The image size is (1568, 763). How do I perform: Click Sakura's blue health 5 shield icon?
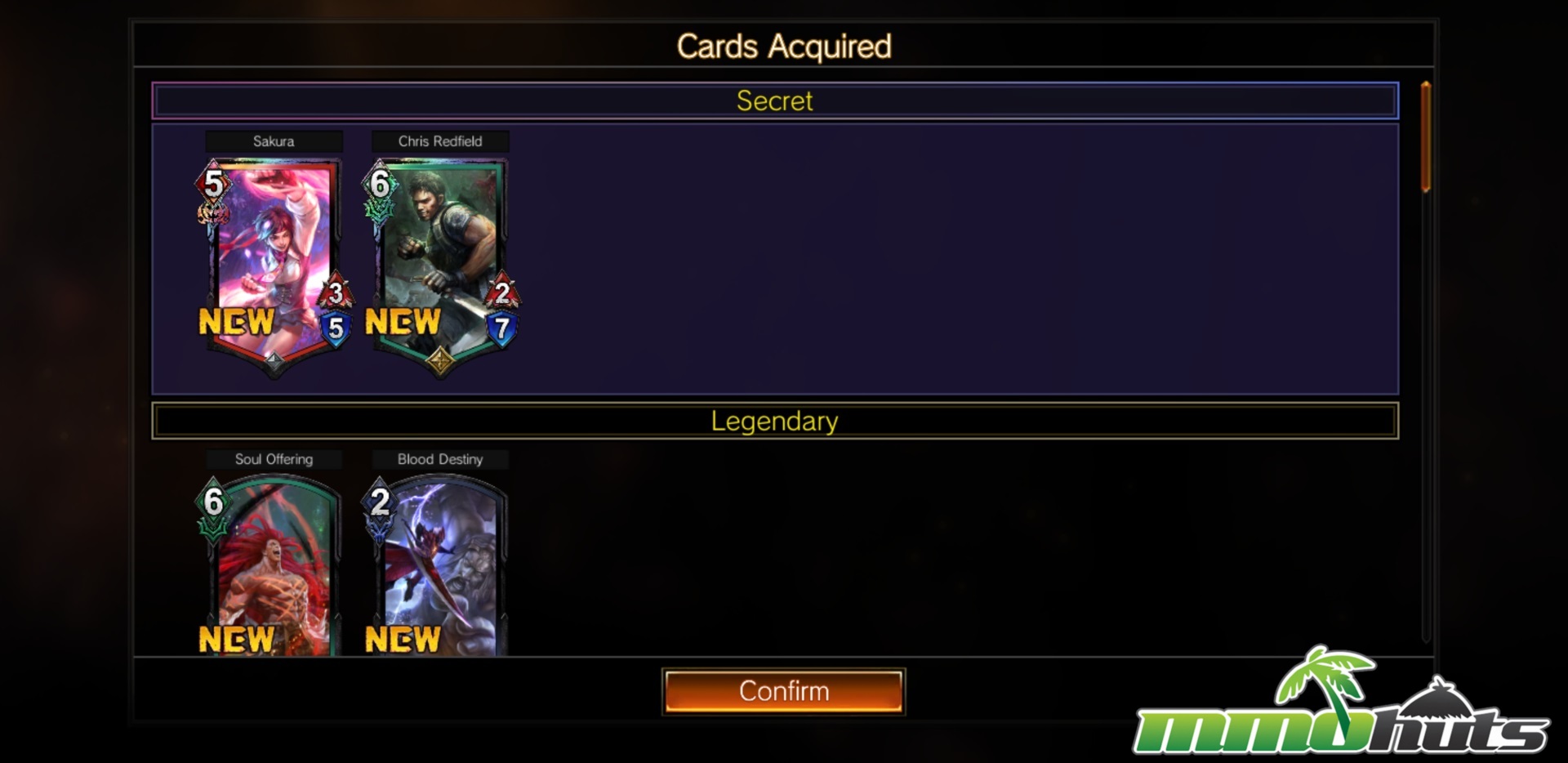336,328
